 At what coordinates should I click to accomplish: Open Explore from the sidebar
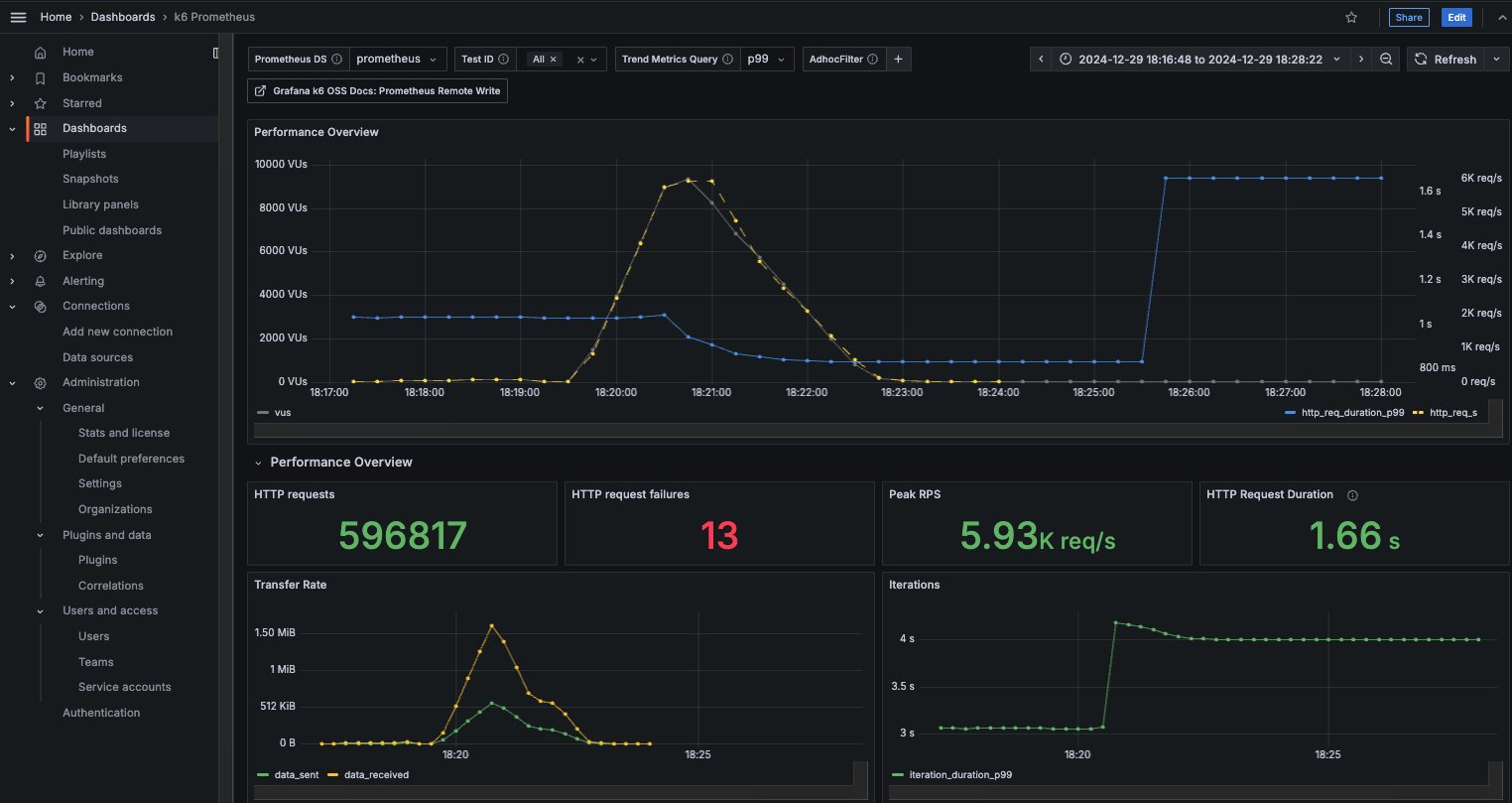82,255
